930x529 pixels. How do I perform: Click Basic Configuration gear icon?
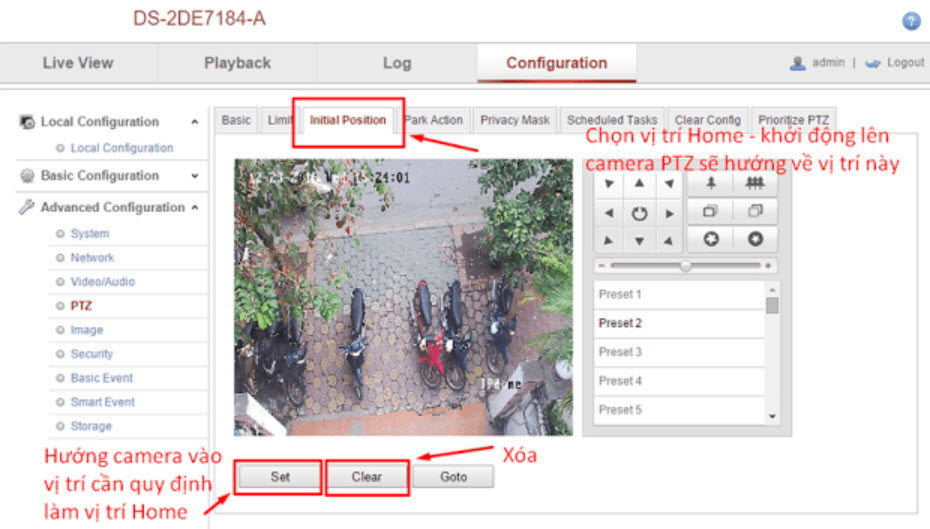(x=27, y=176)
